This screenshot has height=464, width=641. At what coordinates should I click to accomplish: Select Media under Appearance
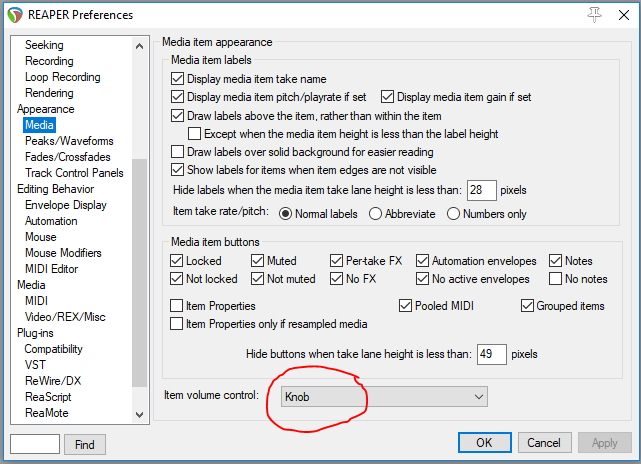click(39, 125)
